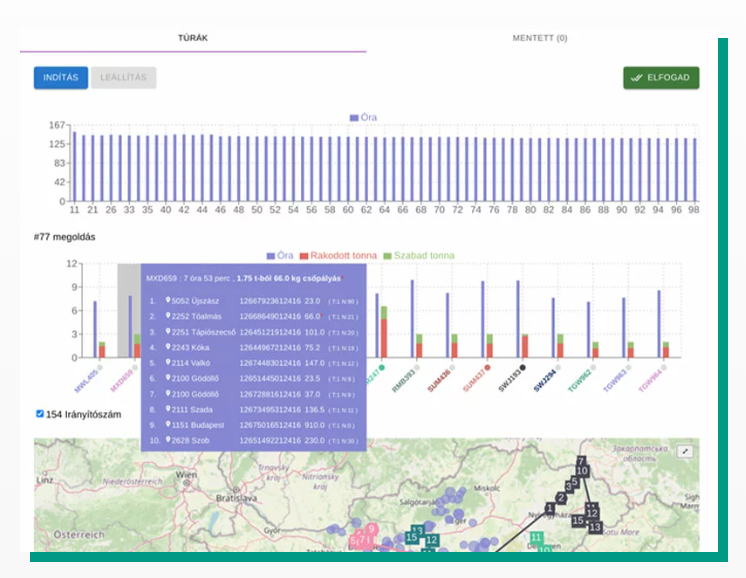Open the MENTETT (0) tab

540,38
